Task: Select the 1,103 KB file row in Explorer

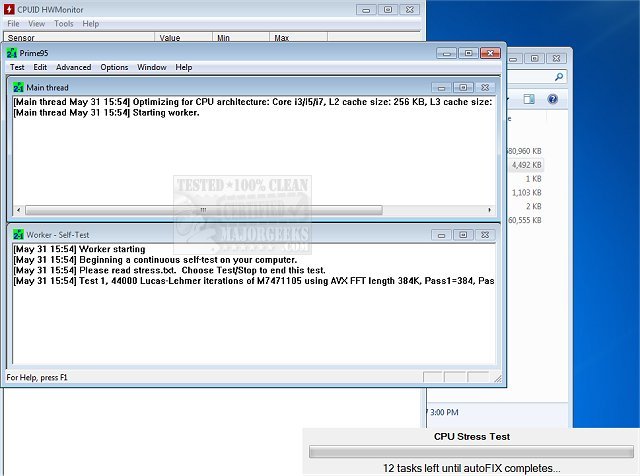Action: click(x=527, y=192)
